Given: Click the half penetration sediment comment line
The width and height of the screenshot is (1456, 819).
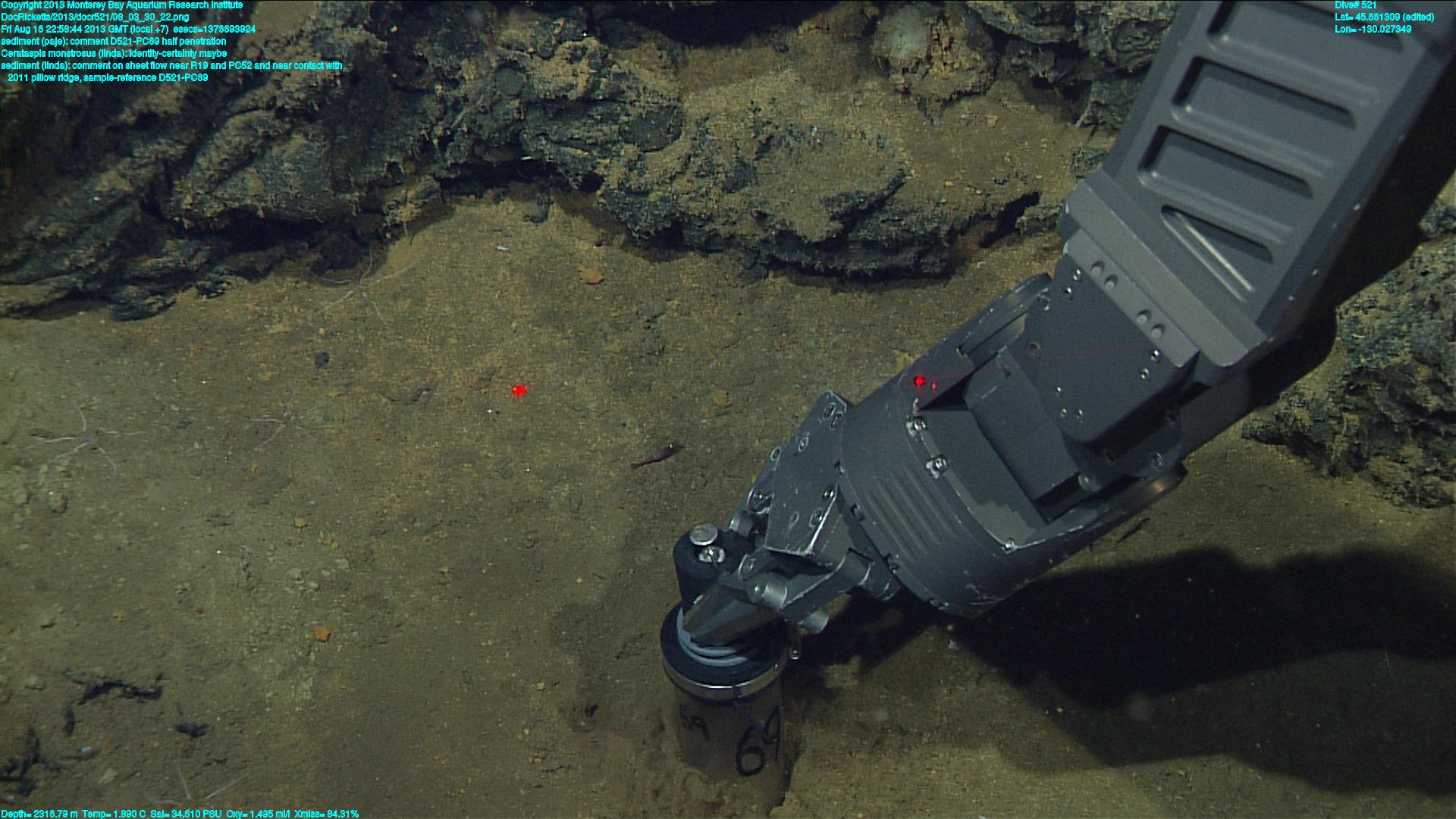Looking at the screenshot, I should pos(114,41).
